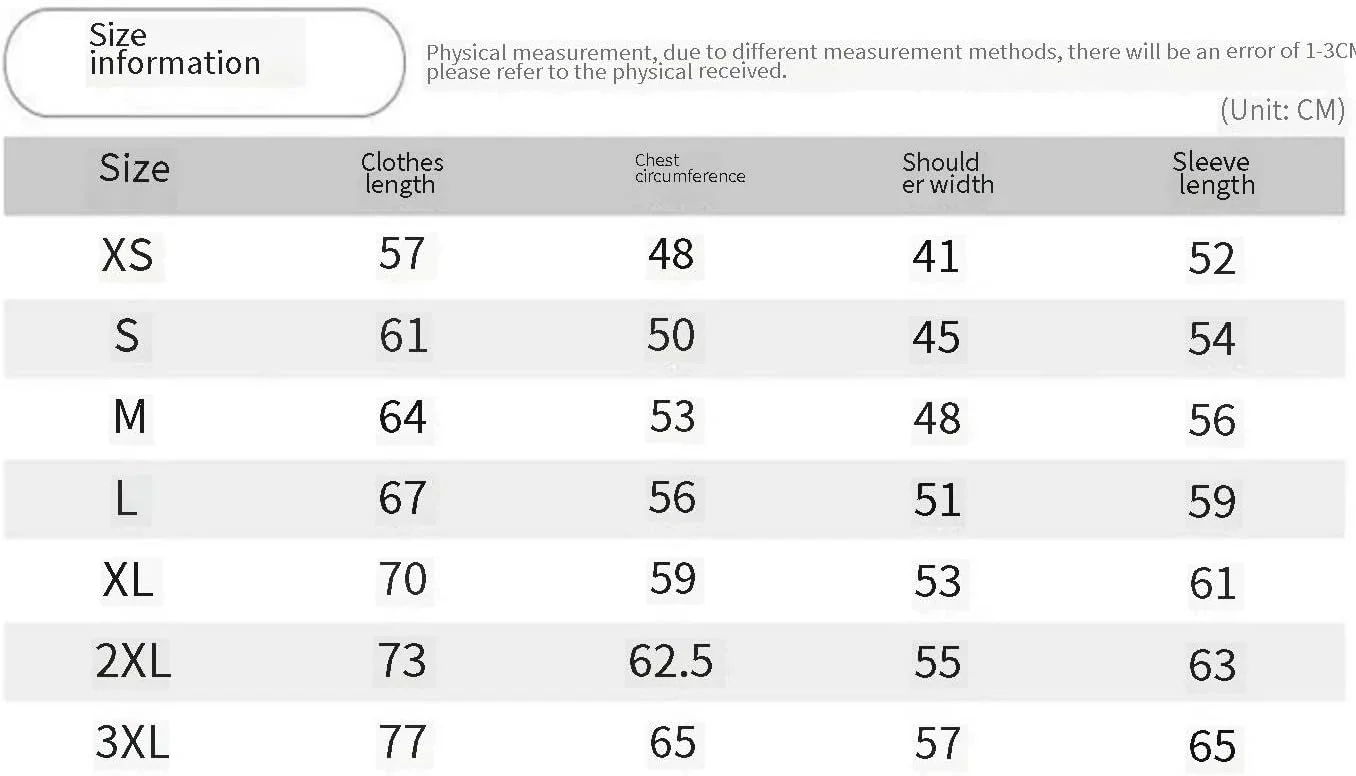Click the Unit: CM label
Image resolution: width=1356 pixels, height=776 pixels.
pyautogui.click(x=1281, y=110)
